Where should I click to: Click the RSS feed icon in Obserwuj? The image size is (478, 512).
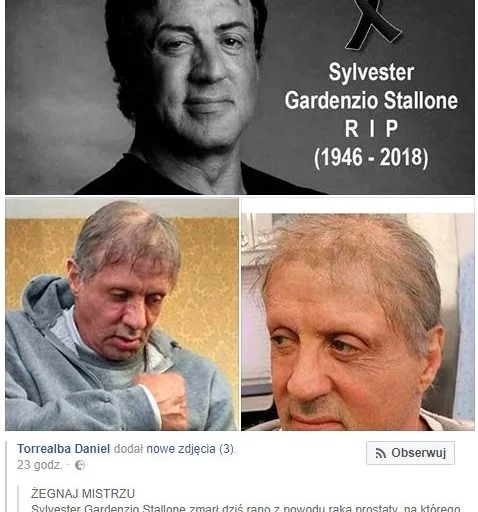(381, 453)
